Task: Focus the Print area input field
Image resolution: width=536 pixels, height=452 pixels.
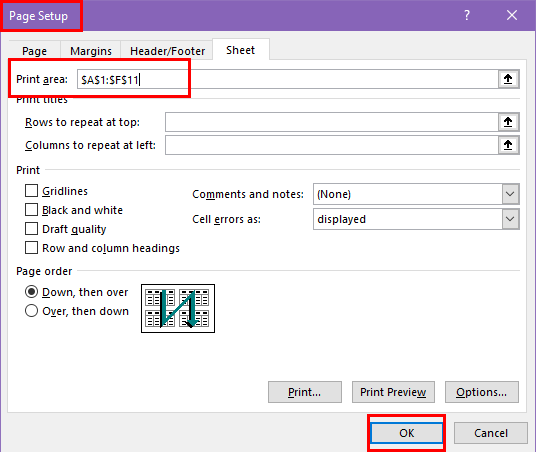Action: [x=288, y=79]
